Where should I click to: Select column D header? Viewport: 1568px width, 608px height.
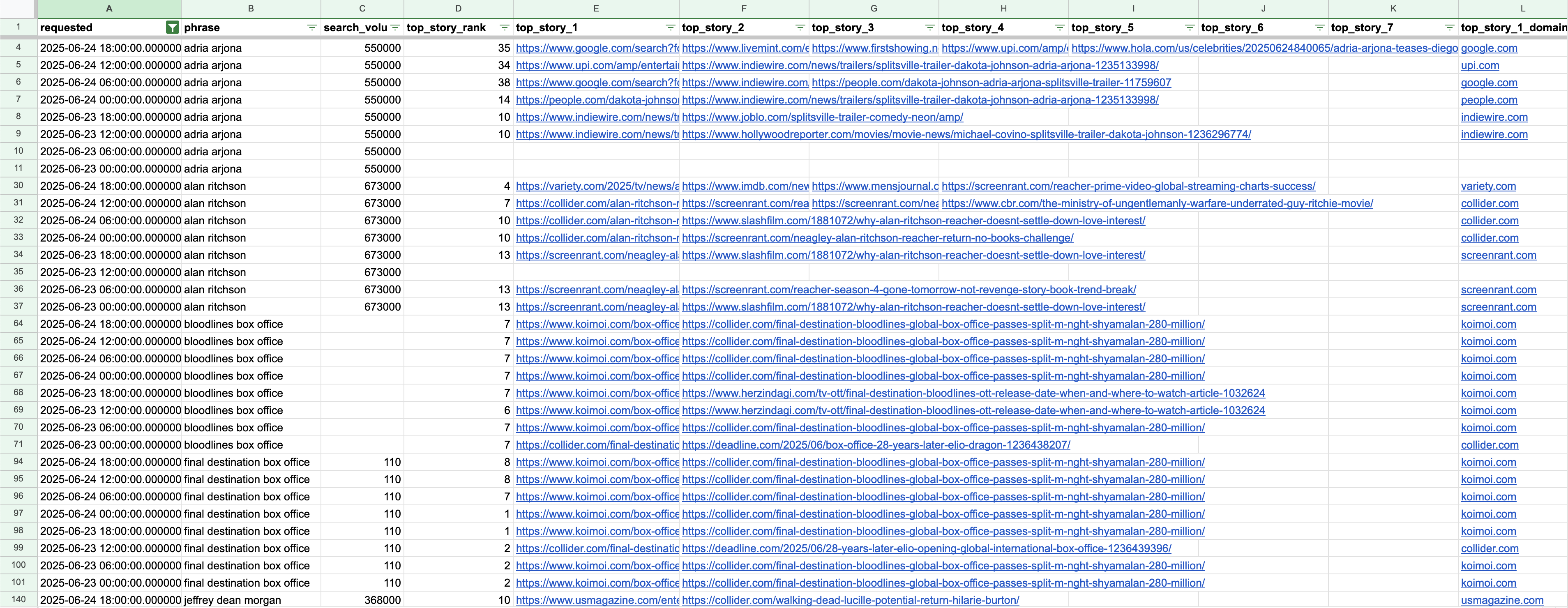click(x=458, y=9)
